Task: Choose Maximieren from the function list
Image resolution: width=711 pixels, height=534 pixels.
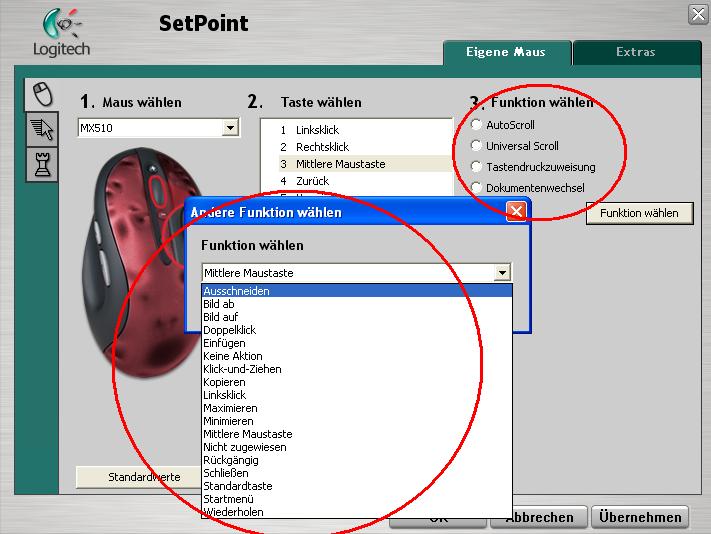Action: (x=357, y=408)
